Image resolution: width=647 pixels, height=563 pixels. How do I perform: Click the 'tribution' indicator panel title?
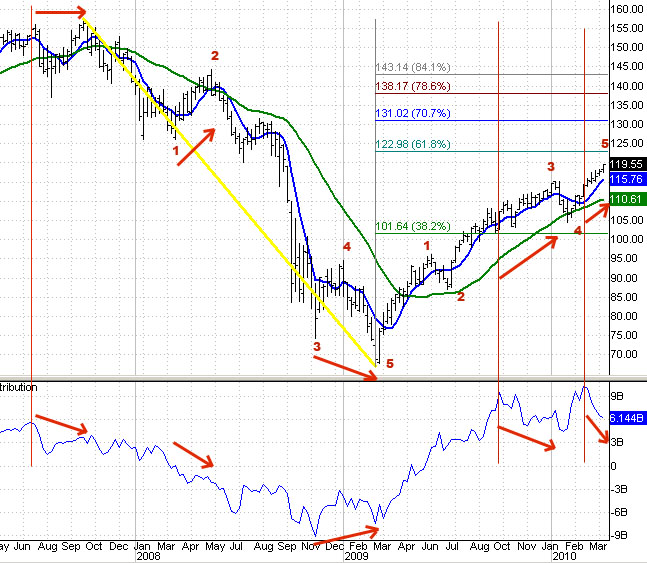pos(19,386)
